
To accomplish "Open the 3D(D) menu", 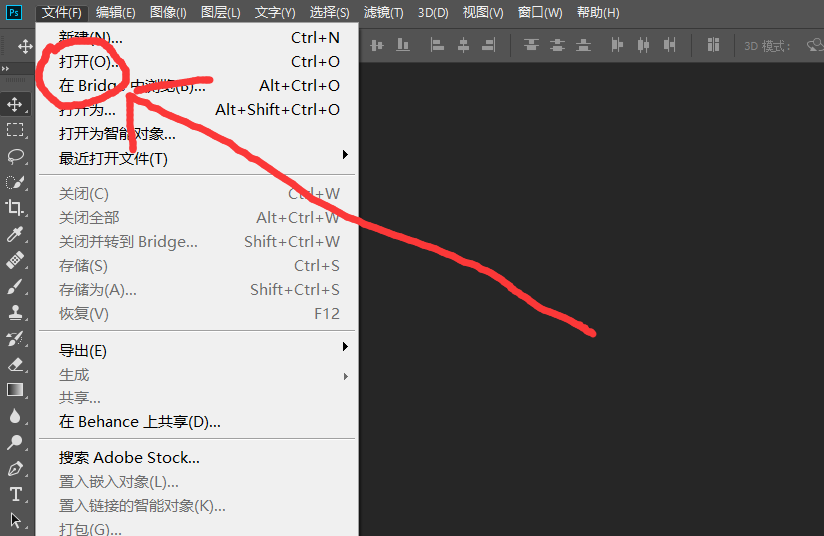I will point(433,12).
